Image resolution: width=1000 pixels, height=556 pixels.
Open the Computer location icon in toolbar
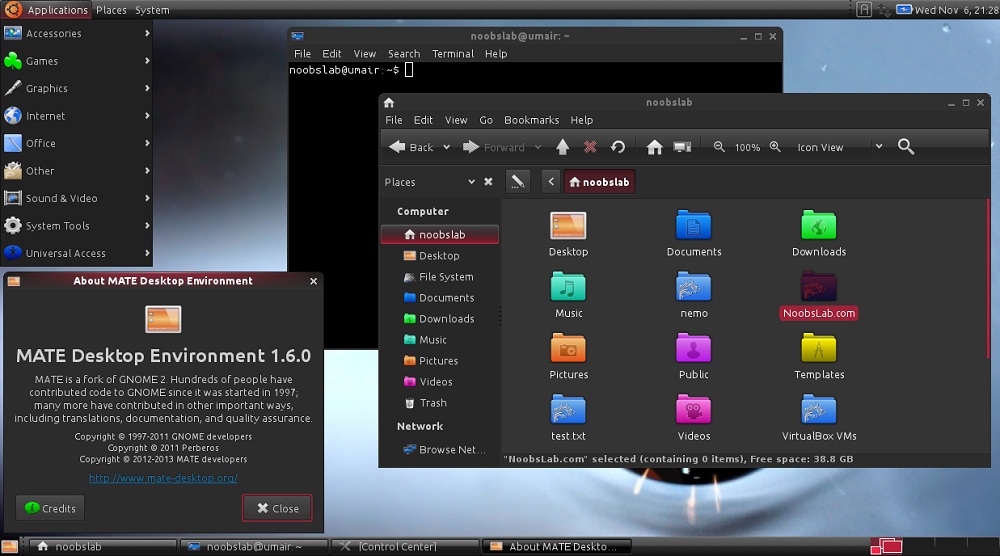point(682,147)
